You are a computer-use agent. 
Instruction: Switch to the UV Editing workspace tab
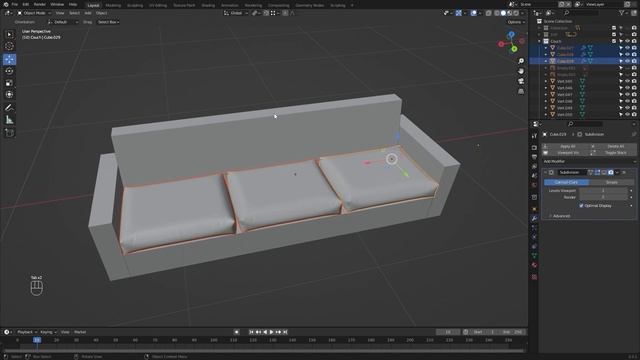click(x=158, y=5)
